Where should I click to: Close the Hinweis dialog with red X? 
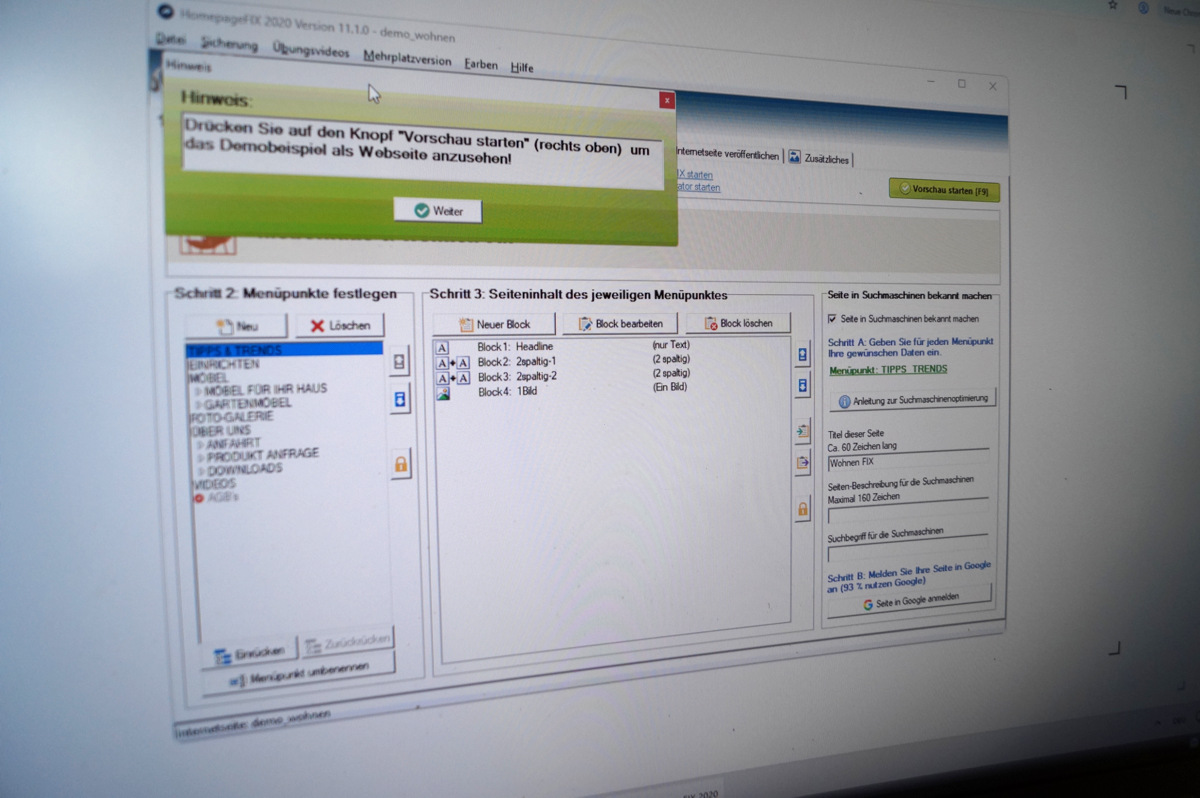(x=667, y=101)
